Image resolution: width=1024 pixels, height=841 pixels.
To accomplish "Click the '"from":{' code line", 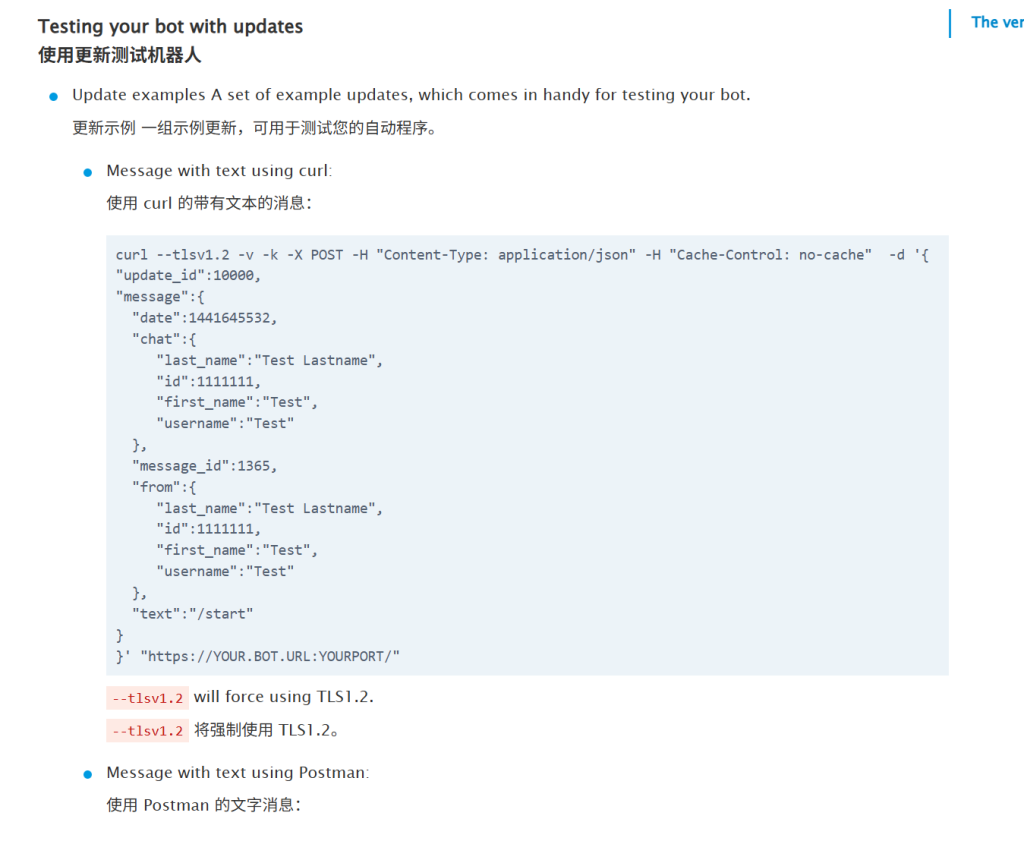I will coord(164,487).
